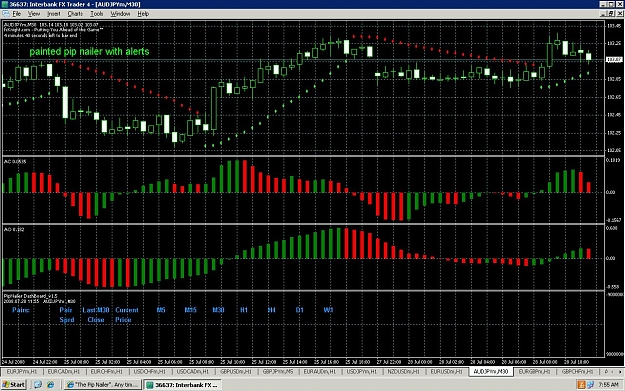
Task: Switch to the EURUSDm,H1 chart tab
Action: coord(446,371)
